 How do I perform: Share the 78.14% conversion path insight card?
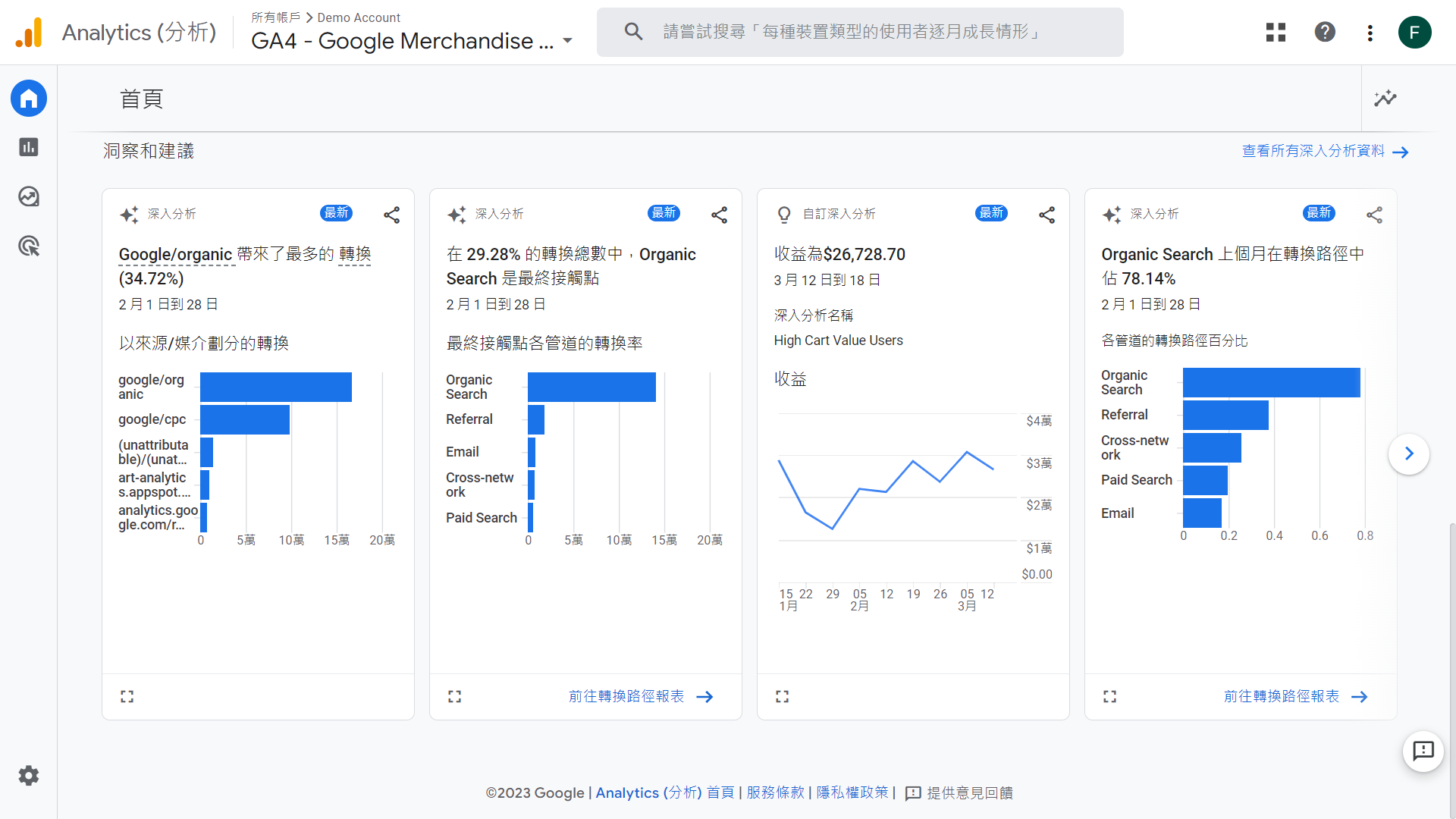point(1374,215)
